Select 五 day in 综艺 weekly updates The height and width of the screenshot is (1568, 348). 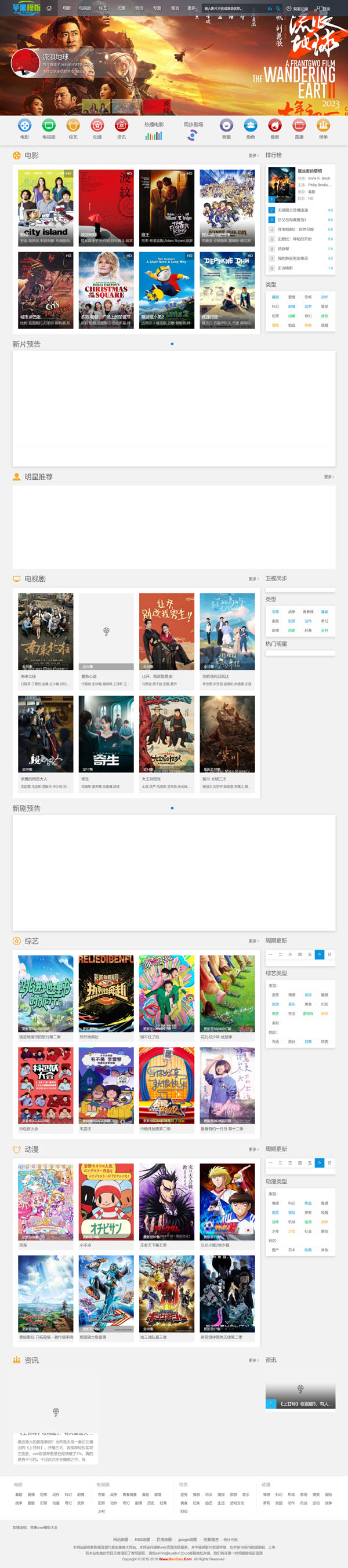[x=310, y=954]
